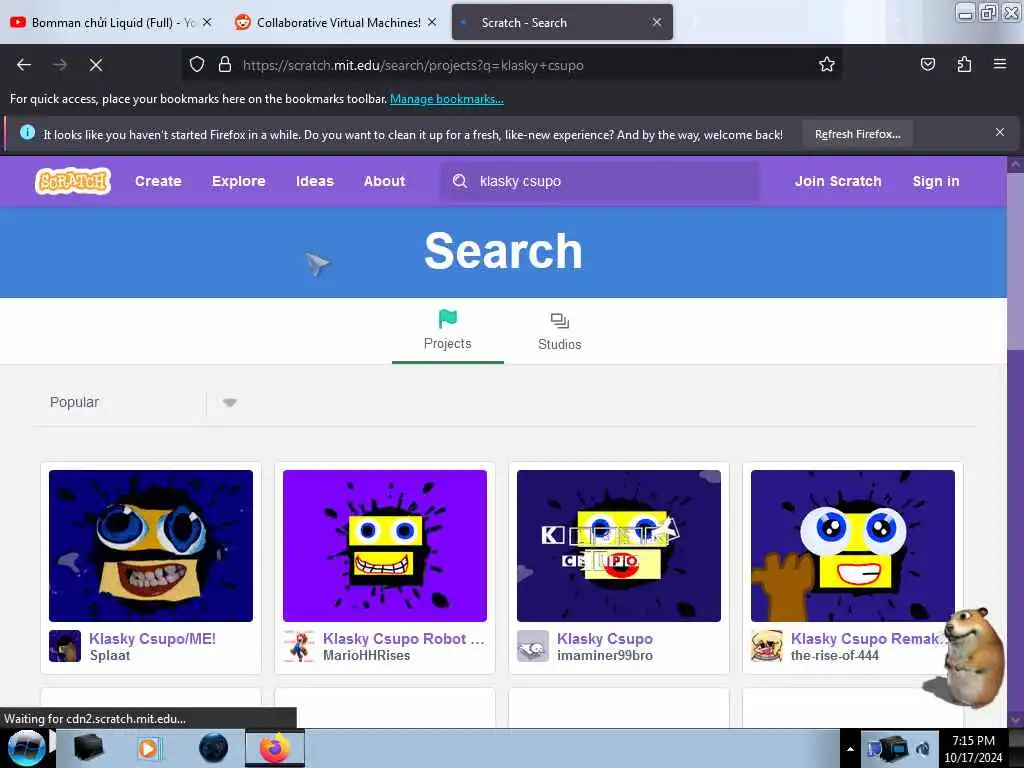Visit the the-rise-of-444 author link
Viewport: 1024px width, 768px height.
coord(835,656)
